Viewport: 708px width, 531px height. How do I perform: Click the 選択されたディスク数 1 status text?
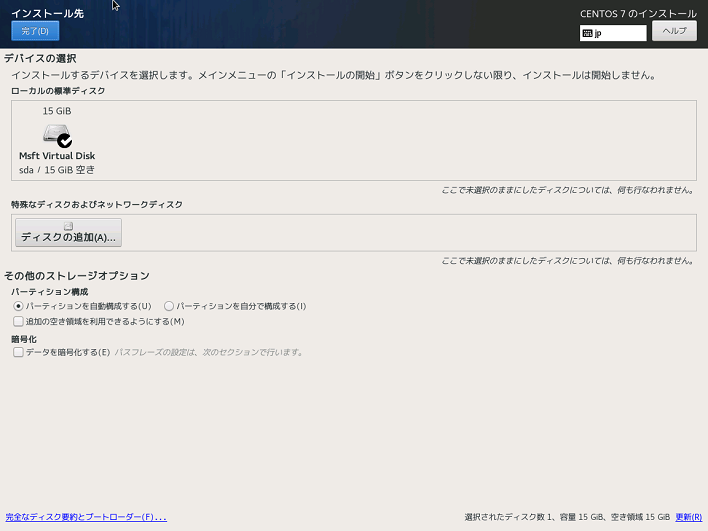[x=508, y=517]
